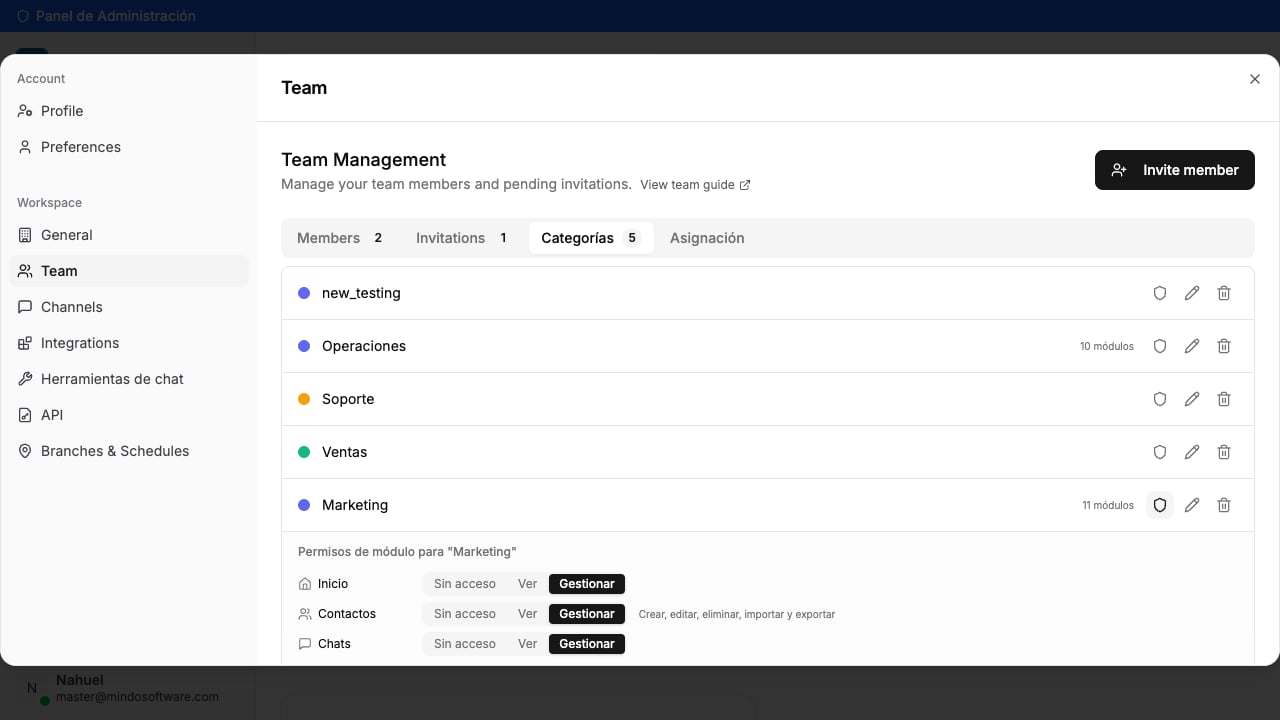Switch to Members tab
The image size is (1280, 720).
tap(341, 238)
